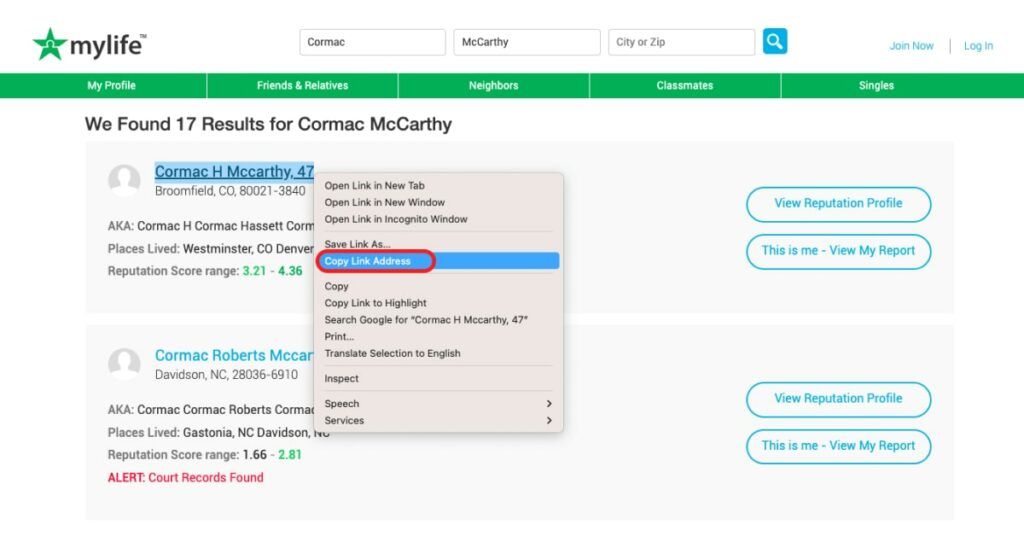Image resolution: width=1024 pixels, height=536 pixels.
Task: Click the blue search magnifier icon
Action: [x=774, y=42]
